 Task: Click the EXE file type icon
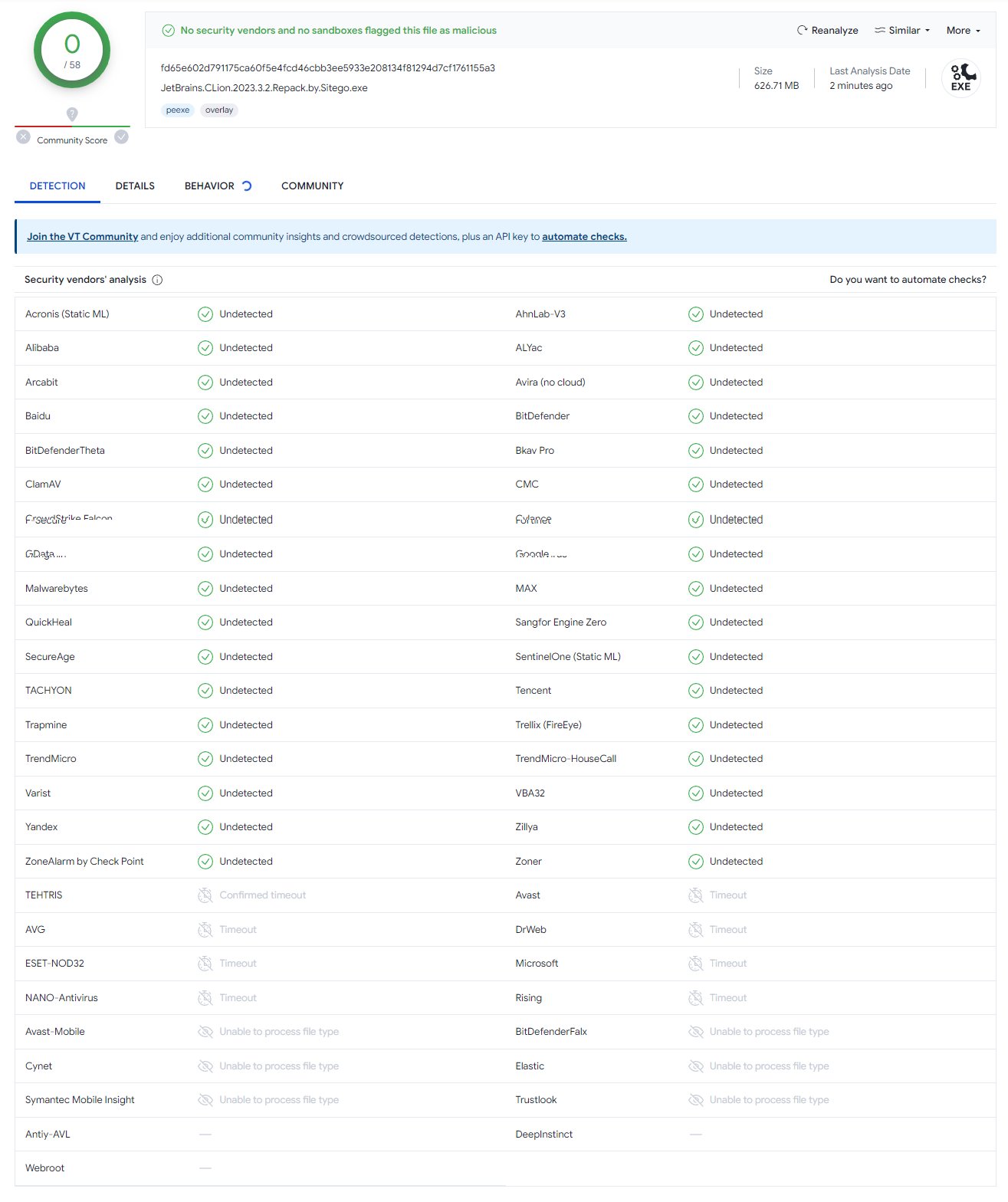[960, 78]
